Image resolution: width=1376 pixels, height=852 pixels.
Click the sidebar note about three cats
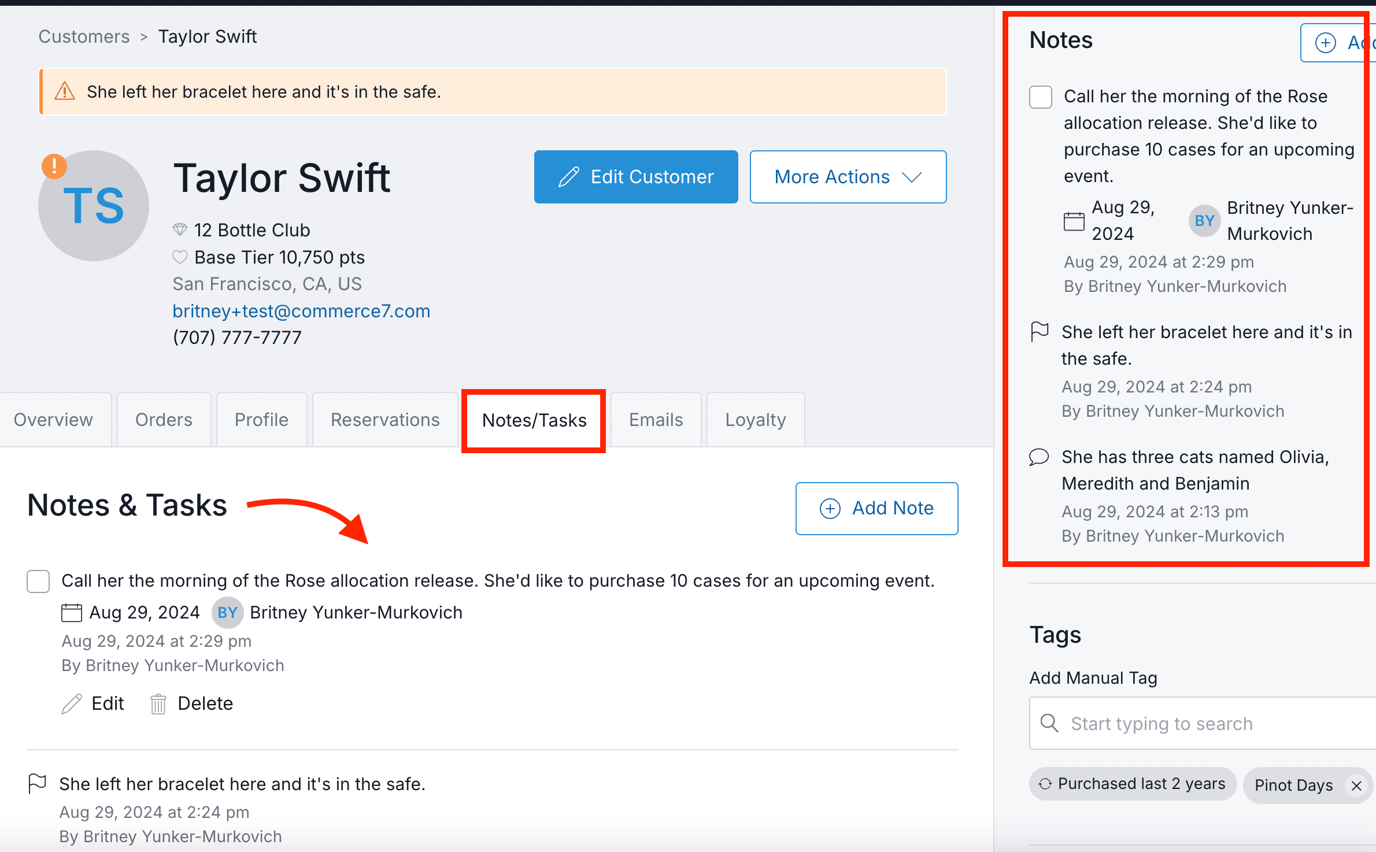(1196, 470)
